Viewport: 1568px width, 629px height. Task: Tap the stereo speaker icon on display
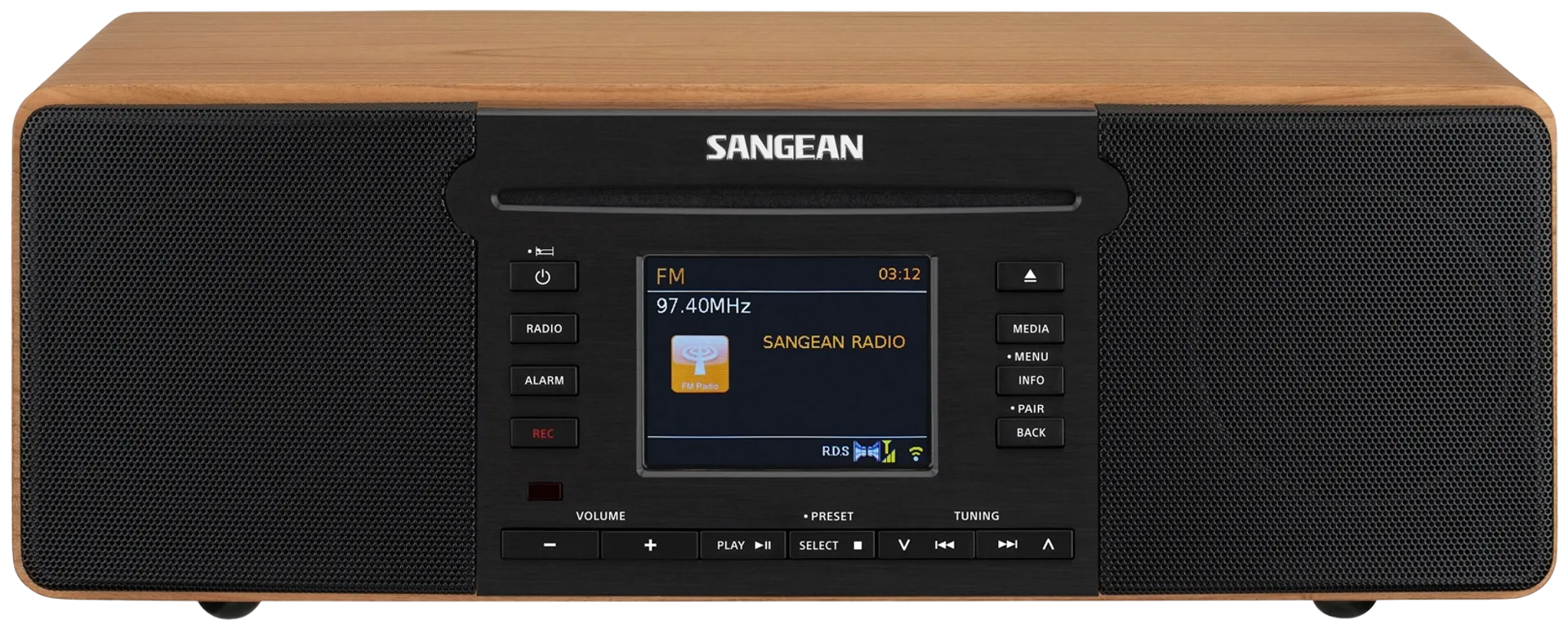(x=866, y=451)
